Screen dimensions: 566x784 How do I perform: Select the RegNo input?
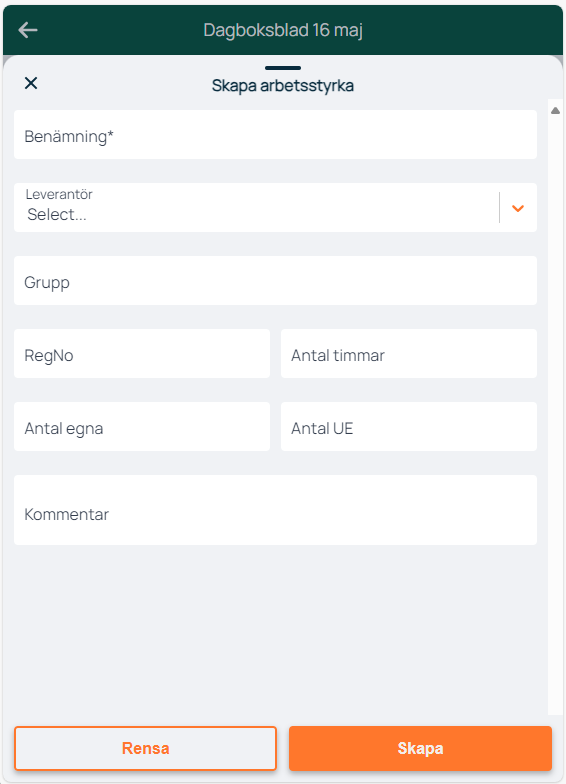click(142, 354)
